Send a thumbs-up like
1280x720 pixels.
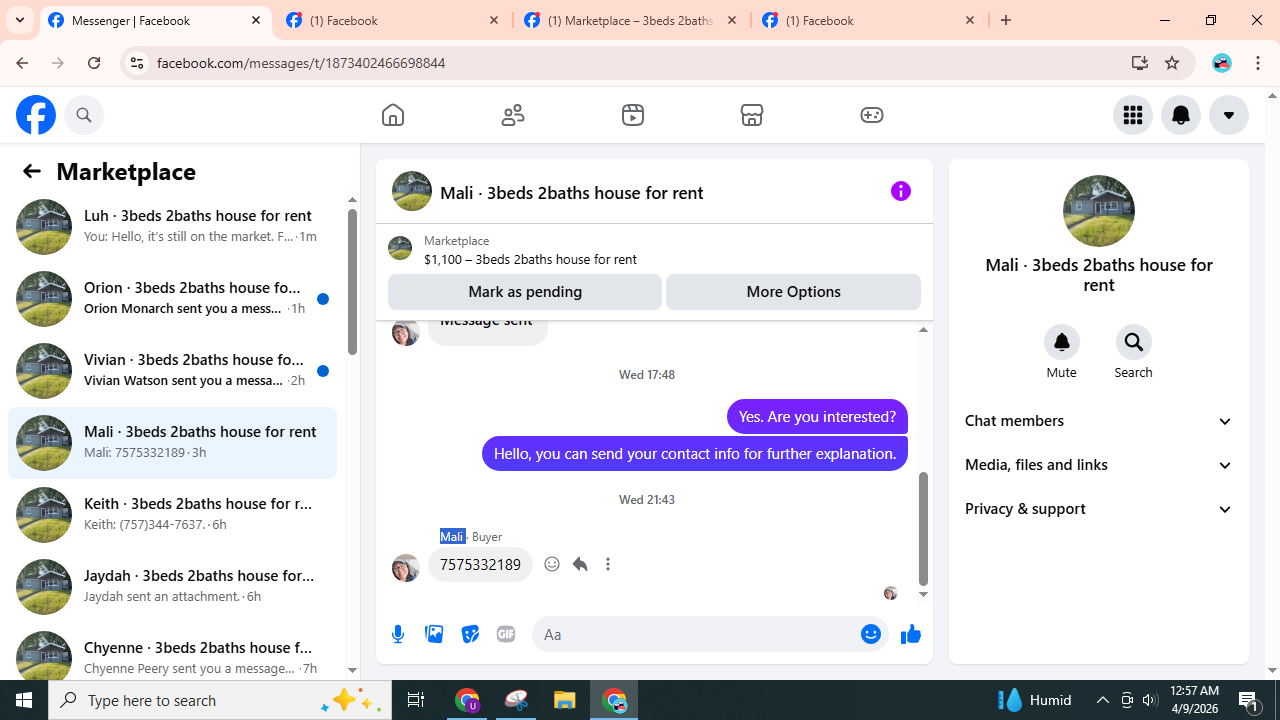click(x=910, y=634)
